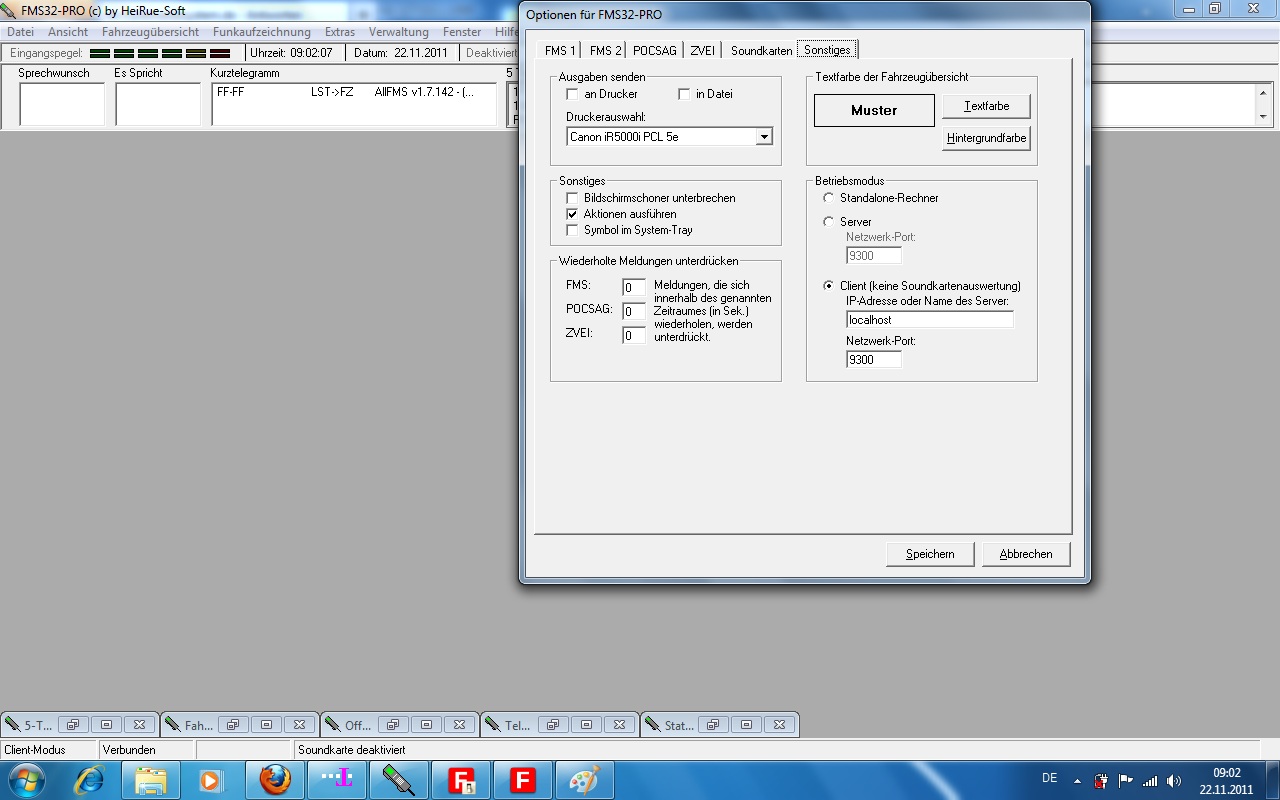The height and width of the screenshot is (800, 1280).
Task: Show hidden tray icons arrow
Action: [1077, 781]
